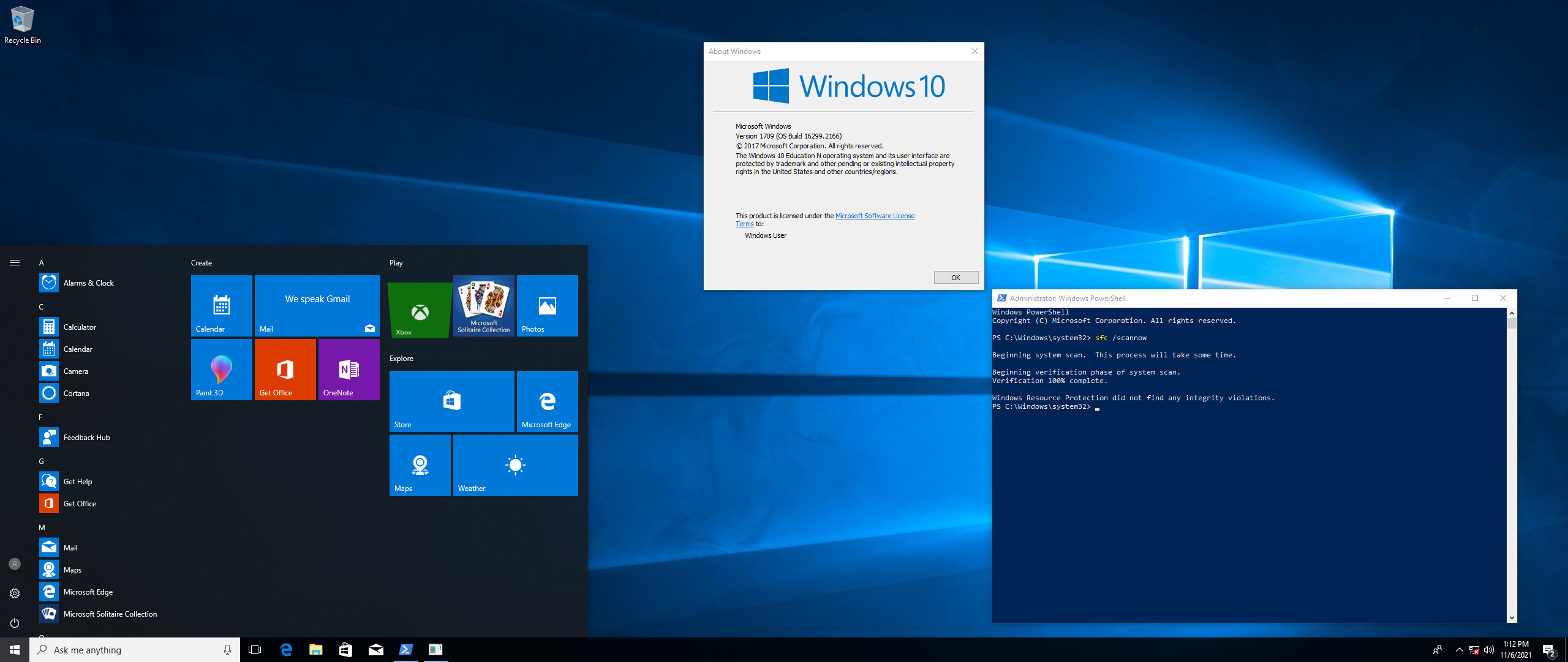Open the user account icon in Start
The width and height of the screenshot is (1568, 662).
pyautogui.click(x=15, y=564)
